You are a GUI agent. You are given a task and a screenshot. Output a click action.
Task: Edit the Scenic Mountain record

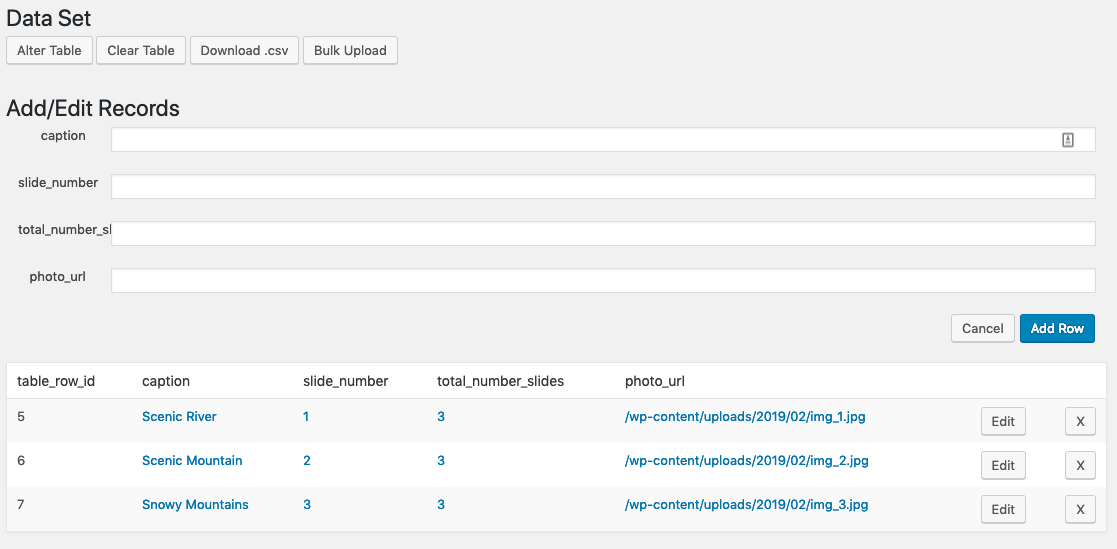(x=1003, y=466)
